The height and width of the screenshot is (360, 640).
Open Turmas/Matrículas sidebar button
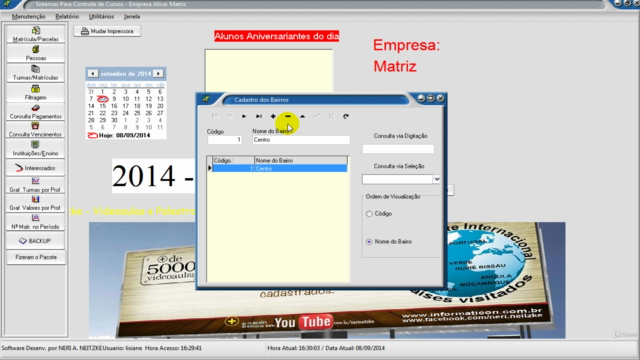[36, 73]
